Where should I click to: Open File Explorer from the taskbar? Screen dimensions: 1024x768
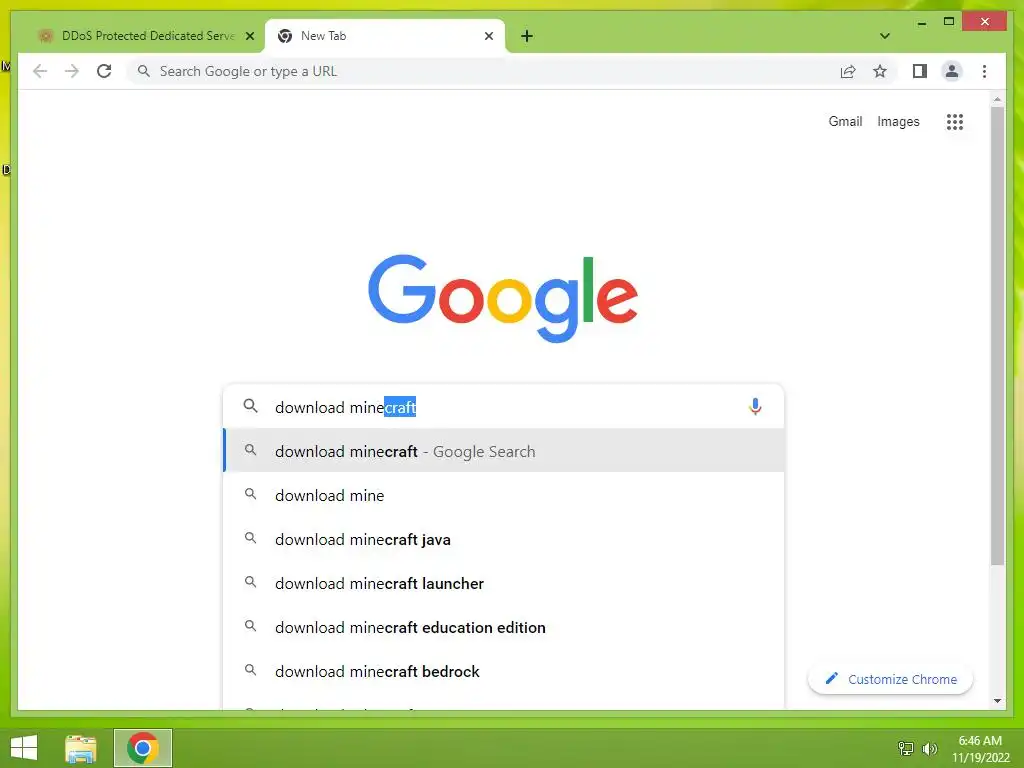tap(81, 748)
